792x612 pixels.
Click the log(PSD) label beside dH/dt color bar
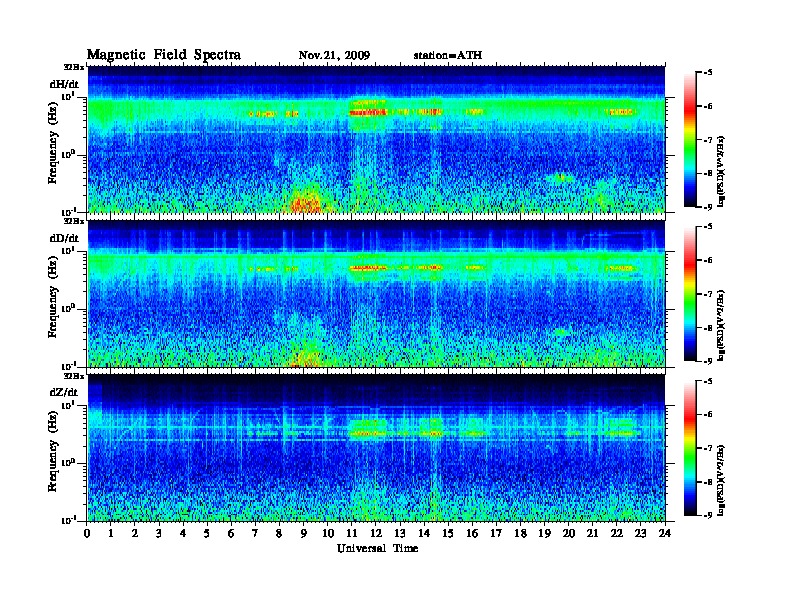pyautogui.click(x=721, y=171)
